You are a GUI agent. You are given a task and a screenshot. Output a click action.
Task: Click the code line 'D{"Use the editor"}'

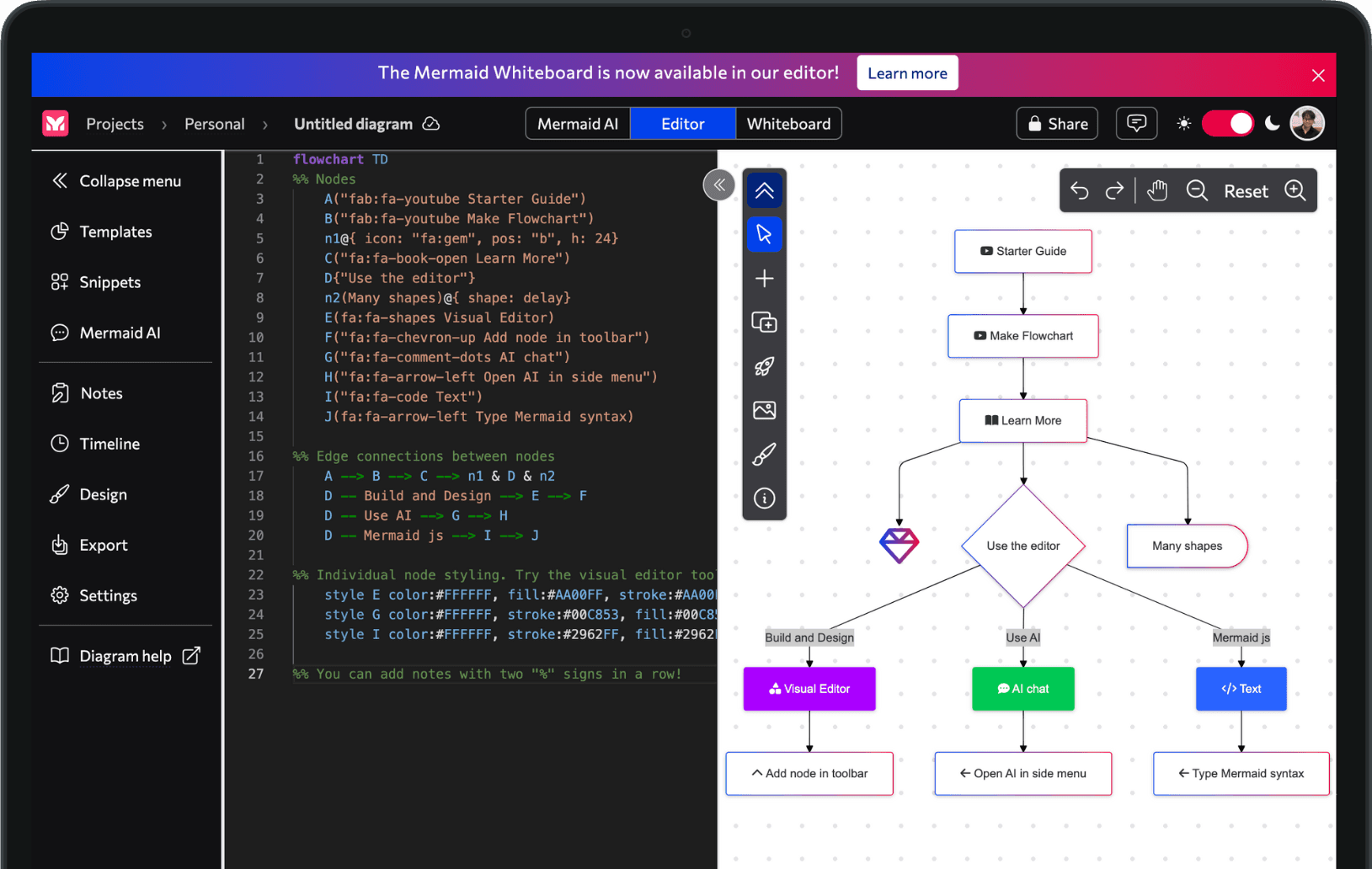tap(400, 278)
